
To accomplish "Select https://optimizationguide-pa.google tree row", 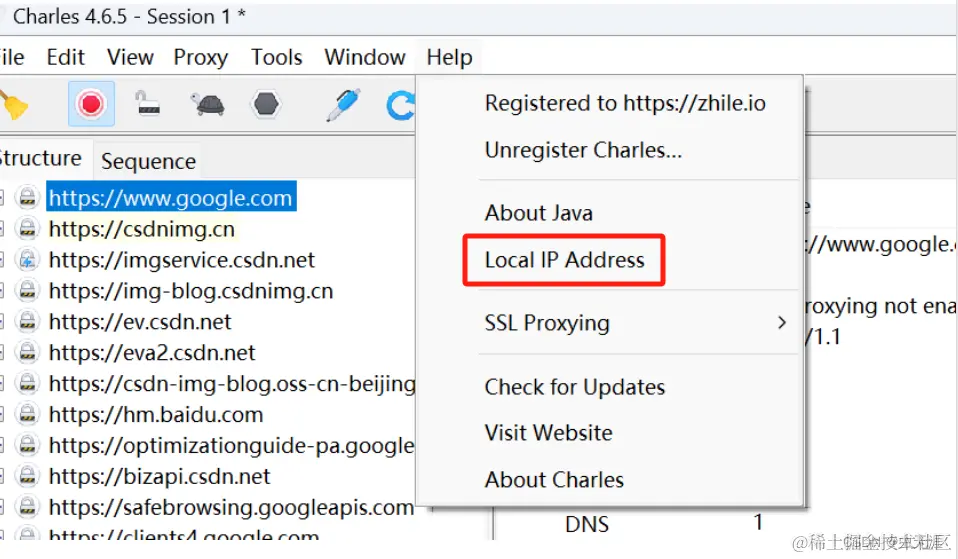I will 231,446.
